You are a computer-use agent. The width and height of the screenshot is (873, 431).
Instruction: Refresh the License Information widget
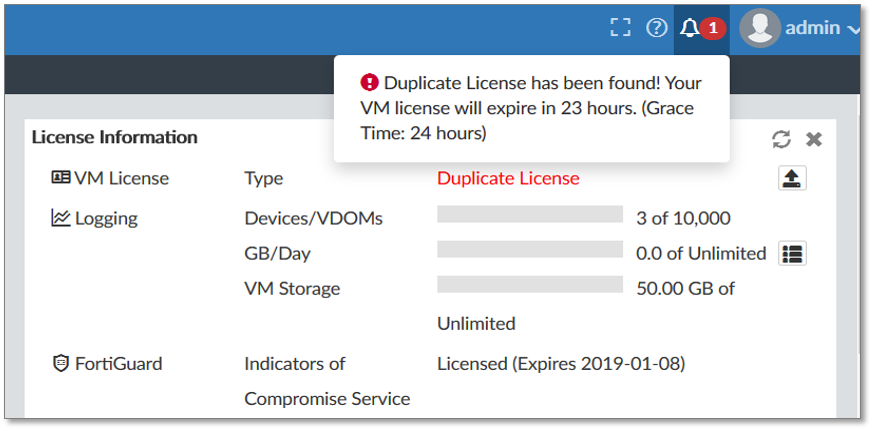782,139
